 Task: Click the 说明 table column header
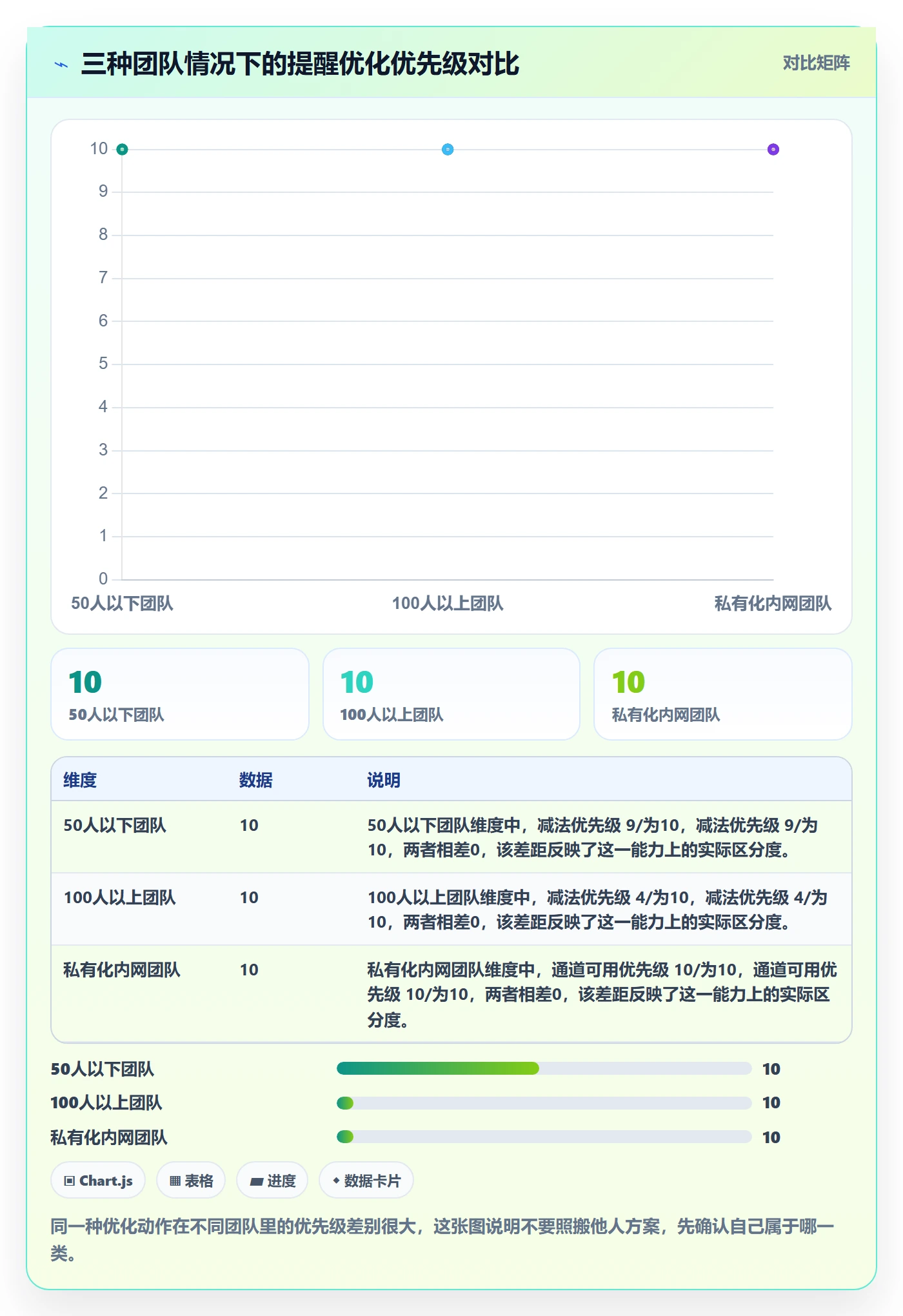pyautogui.click(x=384, y=780)
